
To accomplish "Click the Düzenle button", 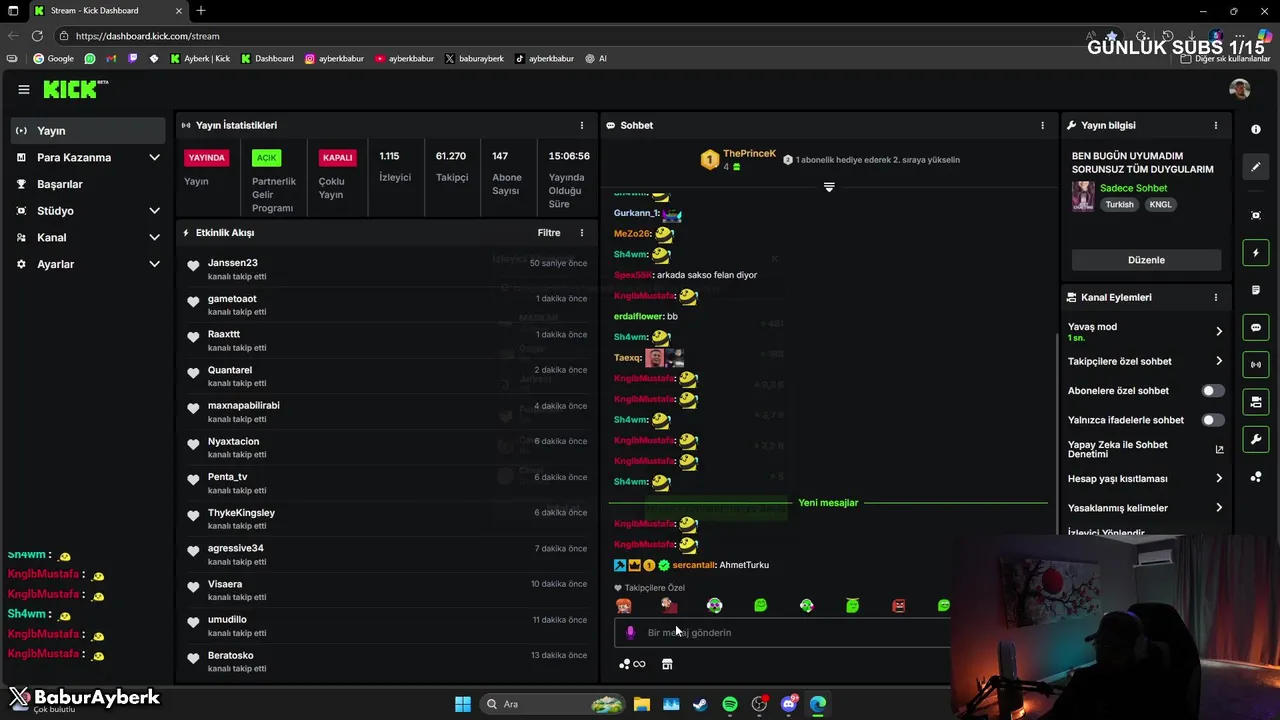I will 1146,260.
